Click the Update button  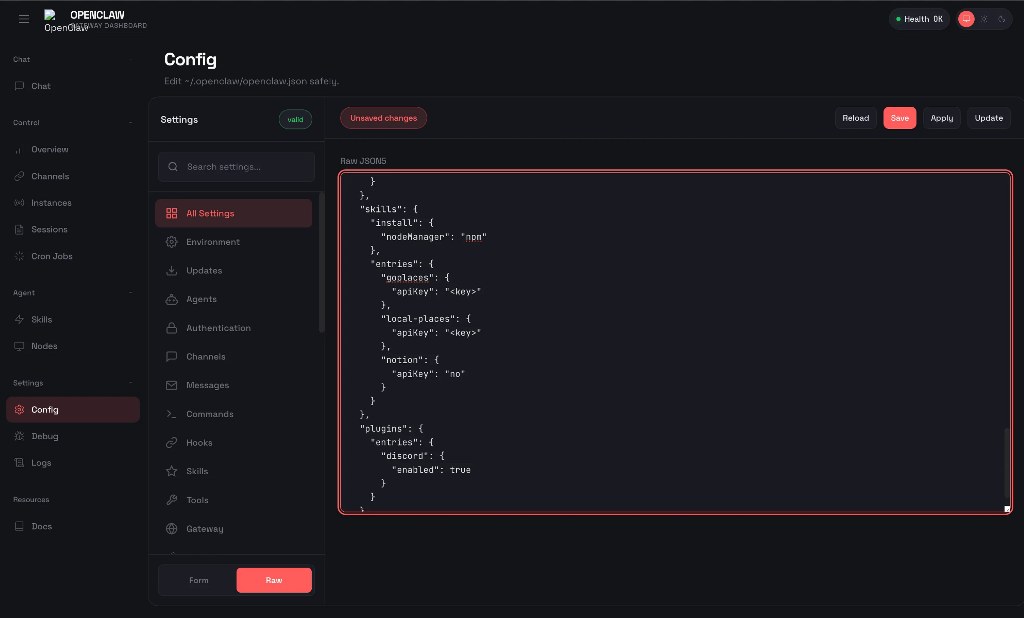pos(989,118)
